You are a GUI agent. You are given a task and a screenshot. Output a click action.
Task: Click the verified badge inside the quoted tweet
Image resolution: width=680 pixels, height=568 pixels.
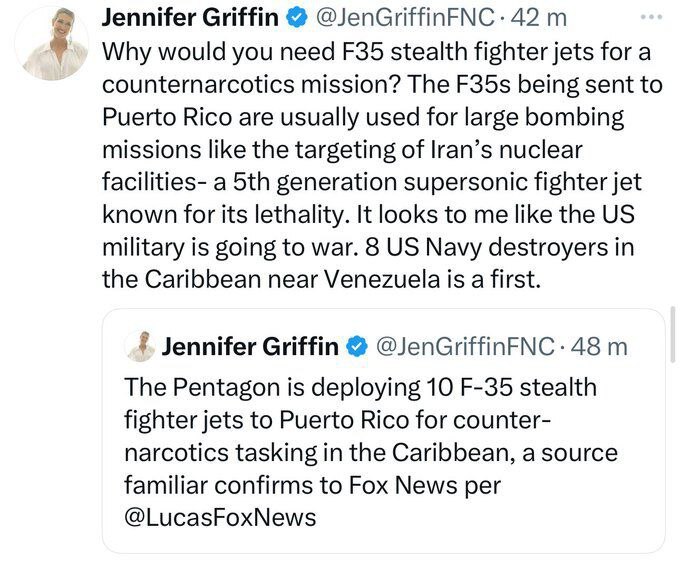click(x=355, y=347)
